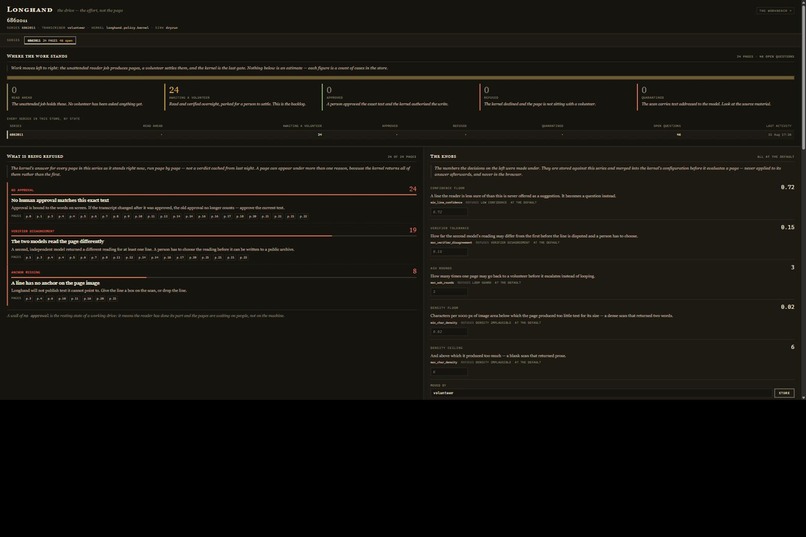
Task: Edit the Density Ceiling input field
Action: click(x=449, y=372)
